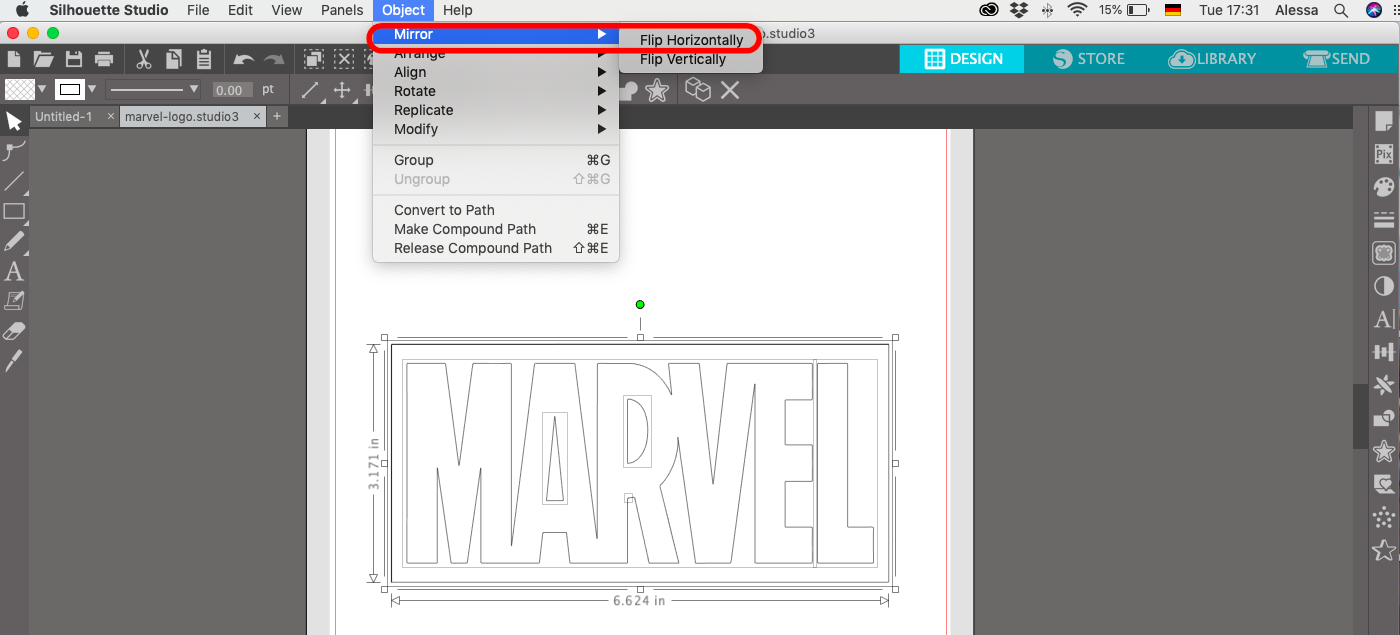The image size is (1400, 635).
Task: Select the Edit Points tool
Action: click(x=14, y=151)
